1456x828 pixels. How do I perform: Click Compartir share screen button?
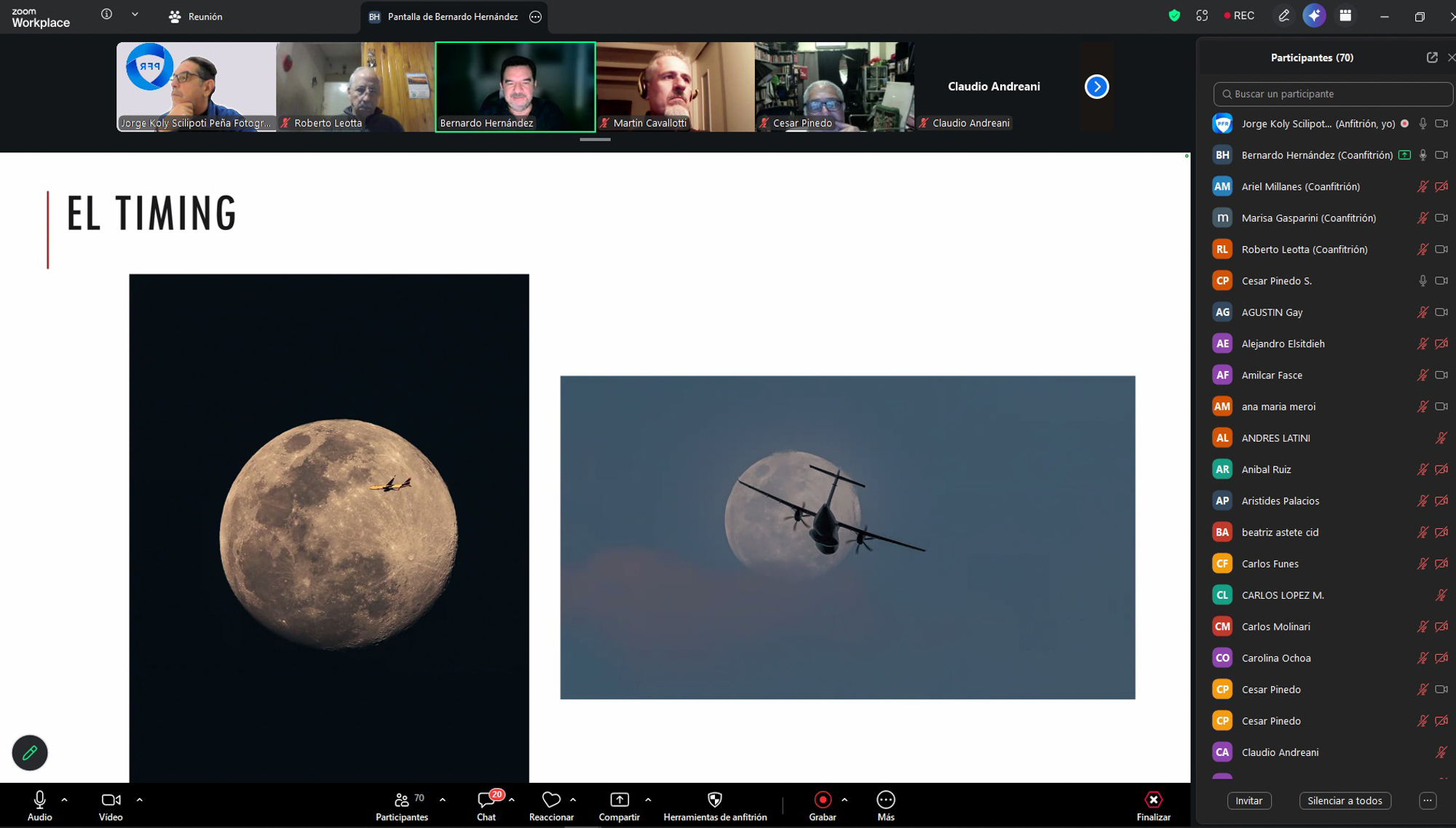pos(619,806)
